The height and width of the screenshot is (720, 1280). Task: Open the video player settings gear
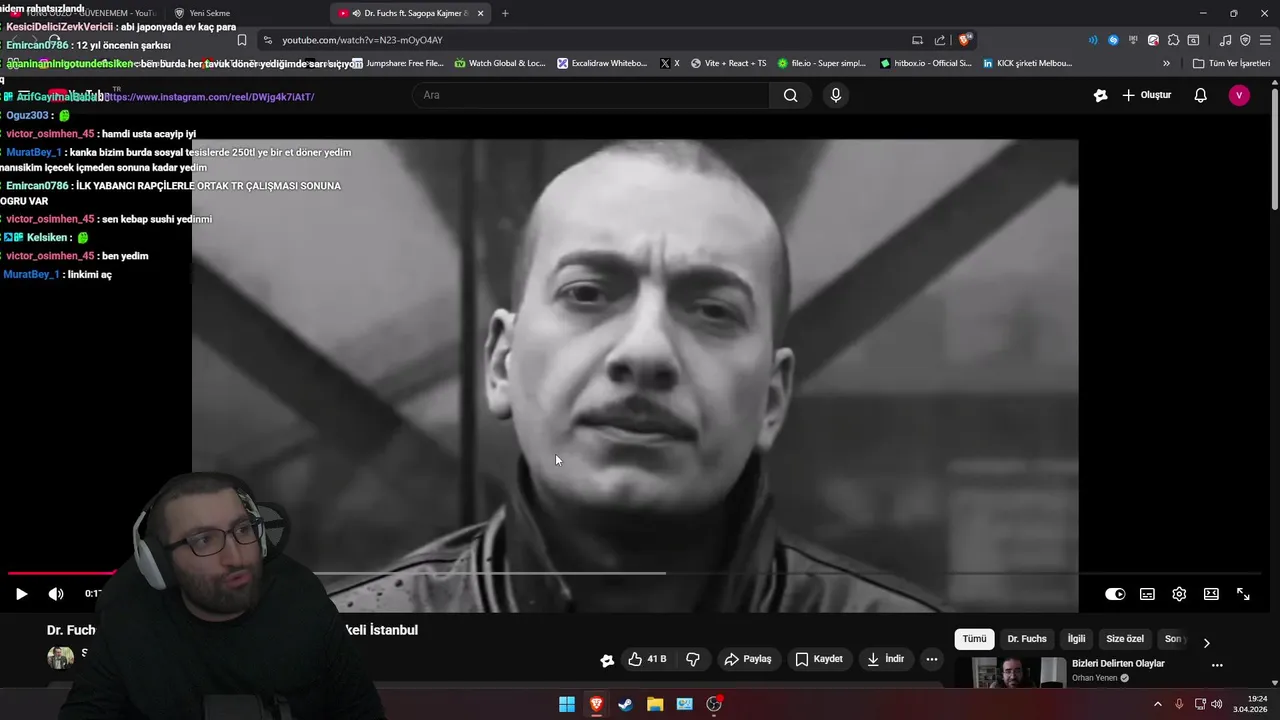(x=1179, y=594)
